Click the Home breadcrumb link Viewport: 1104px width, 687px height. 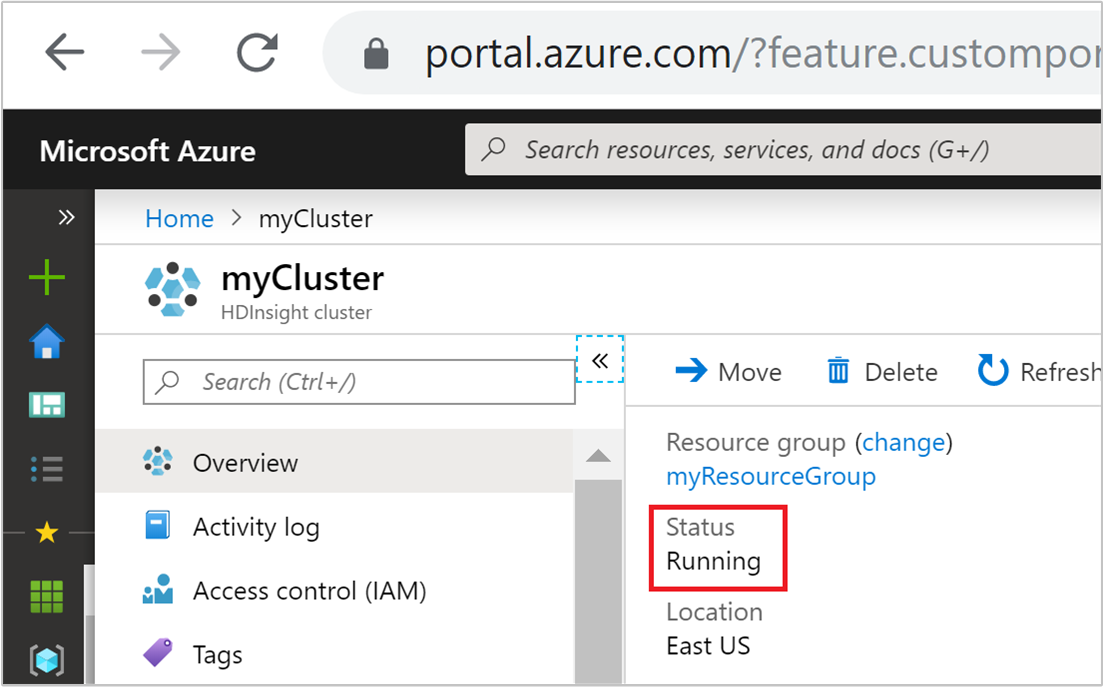pyautogui.click(x=179, y=219)
